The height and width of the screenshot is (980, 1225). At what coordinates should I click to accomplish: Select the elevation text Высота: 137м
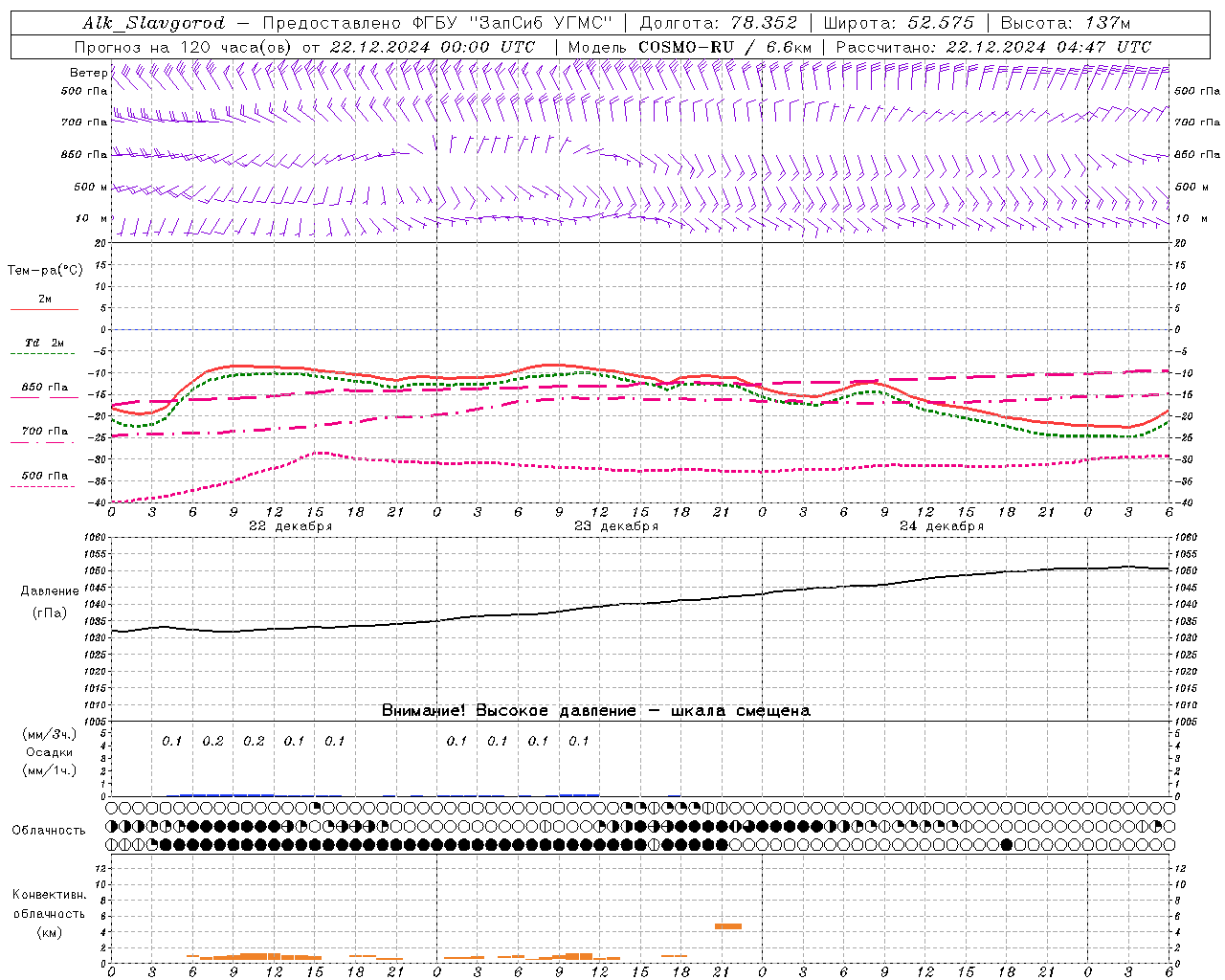1065,23
